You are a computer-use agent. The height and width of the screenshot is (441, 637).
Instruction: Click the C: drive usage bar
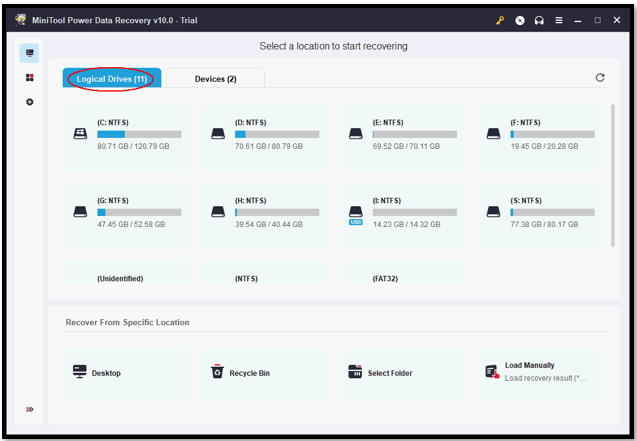coord(139,134)
